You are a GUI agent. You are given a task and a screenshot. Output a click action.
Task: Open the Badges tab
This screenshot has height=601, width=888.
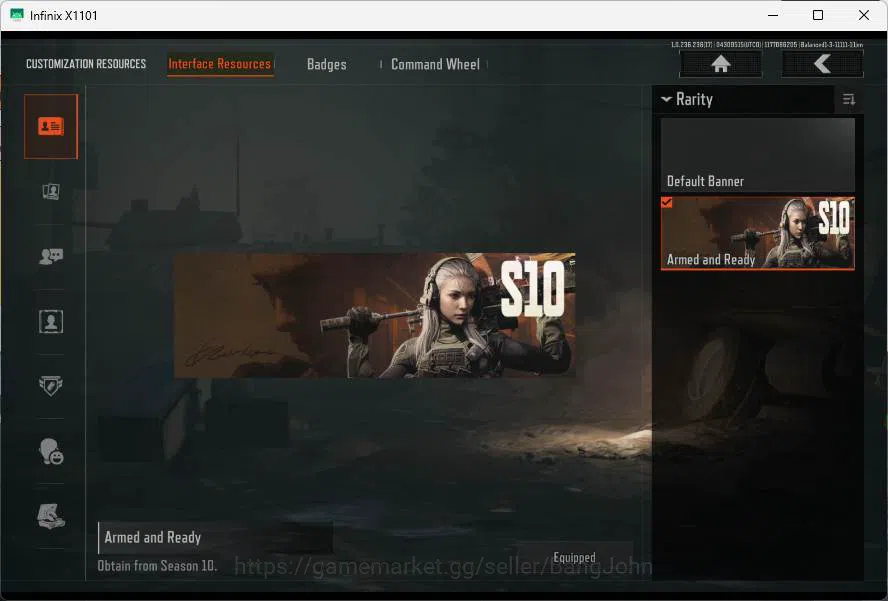(x=326, y=65)
